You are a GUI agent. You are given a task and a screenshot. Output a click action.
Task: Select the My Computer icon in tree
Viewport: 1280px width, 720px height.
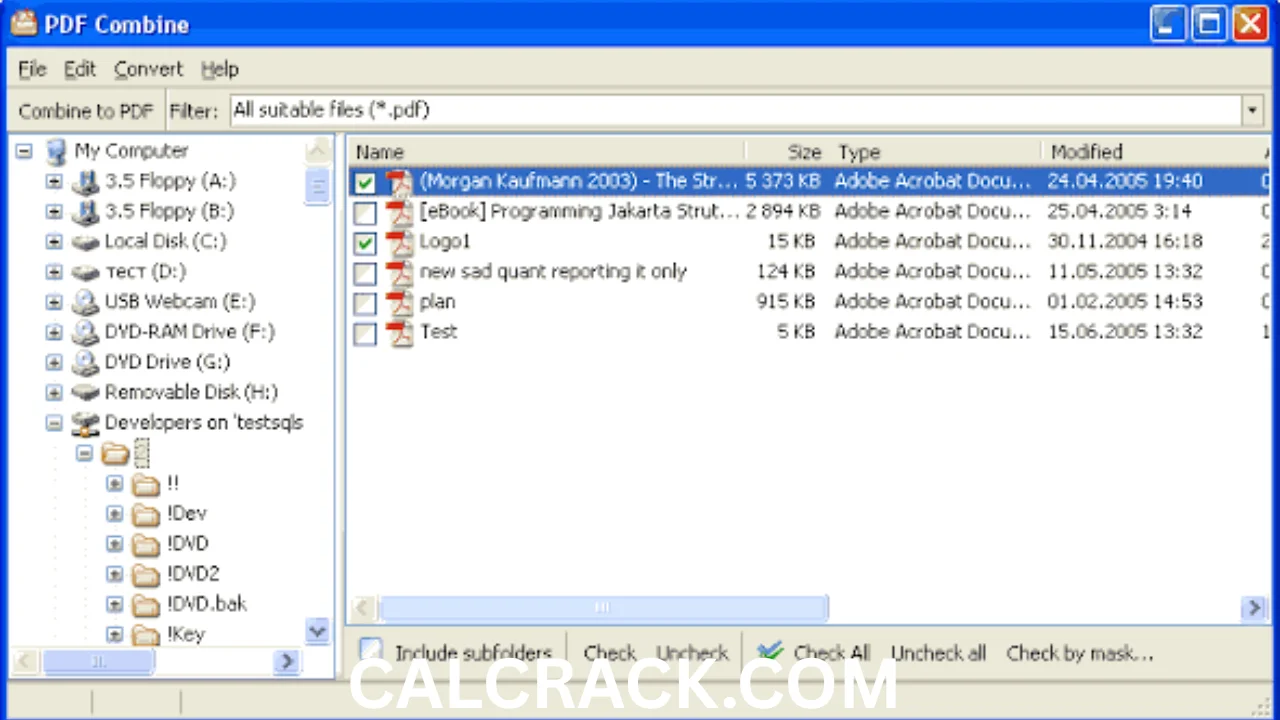coord(56,152)
